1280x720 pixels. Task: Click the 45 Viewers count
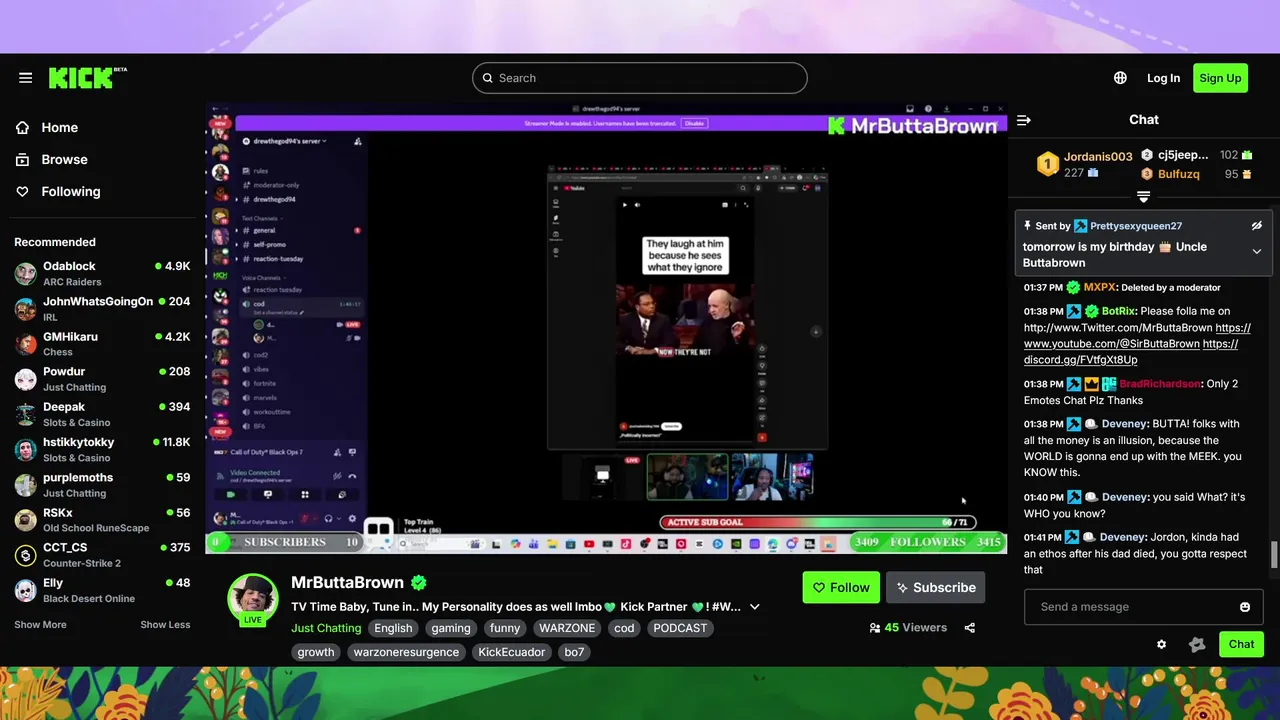(x=908, y=628)
